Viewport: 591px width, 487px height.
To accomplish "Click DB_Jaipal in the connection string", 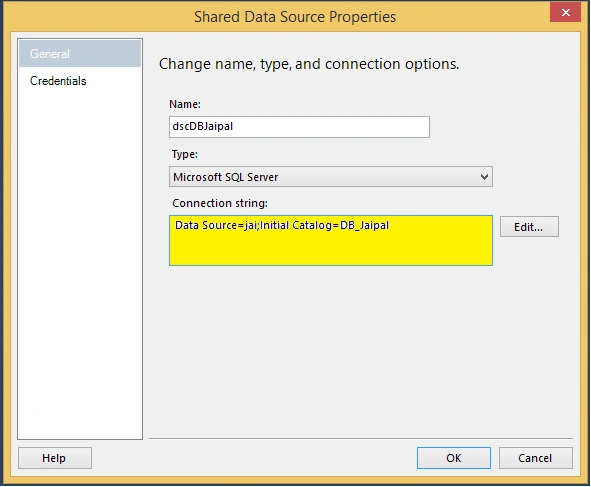I will (364, 225).
